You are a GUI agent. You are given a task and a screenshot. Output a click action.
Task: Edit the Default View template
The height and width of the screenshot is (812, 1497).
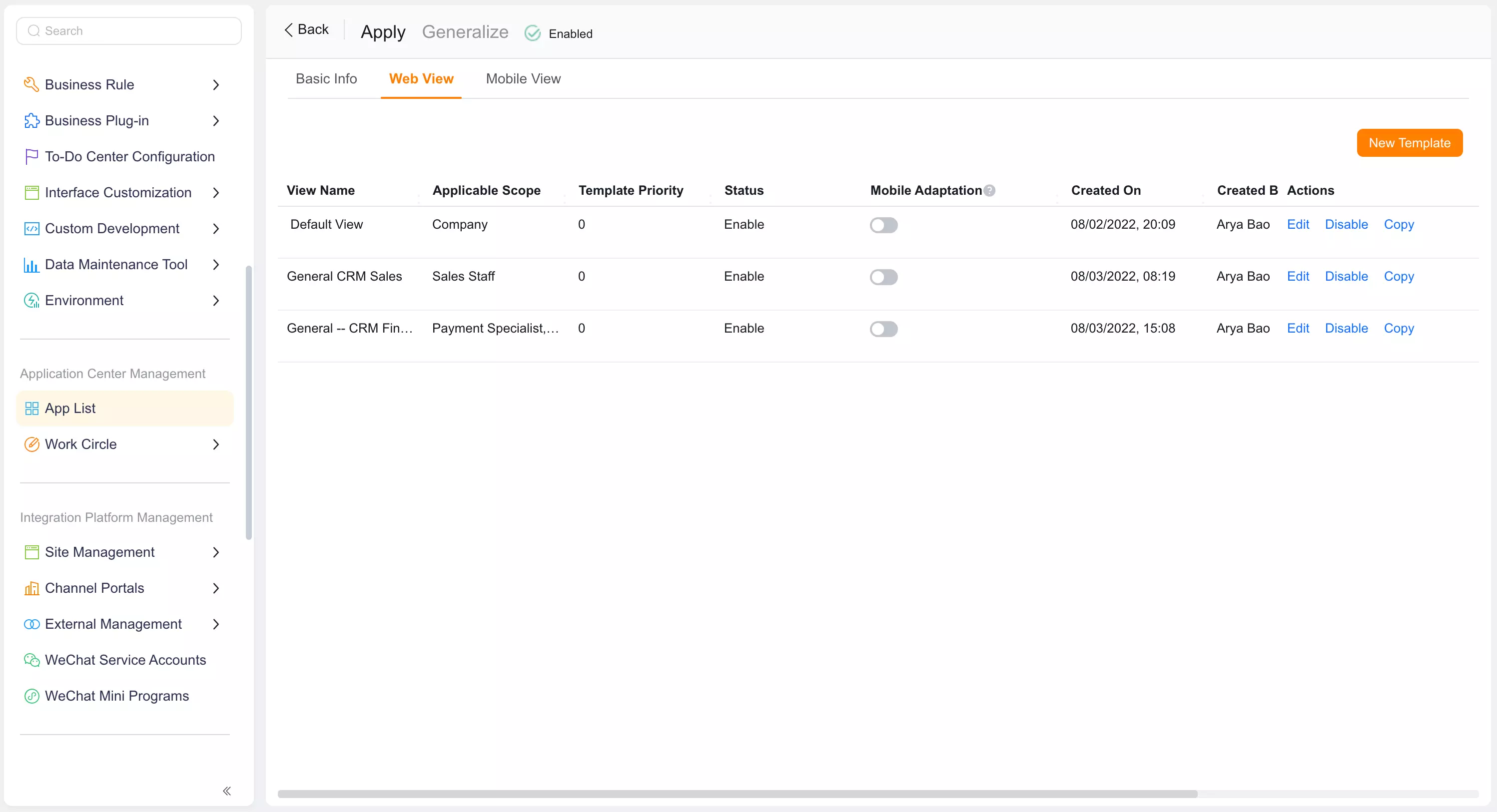[1298, 224]
